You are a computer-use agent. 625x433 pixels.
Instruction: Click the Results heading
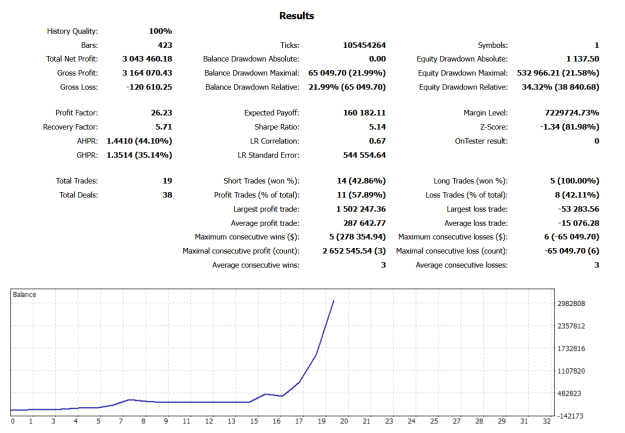pos(297,16)
